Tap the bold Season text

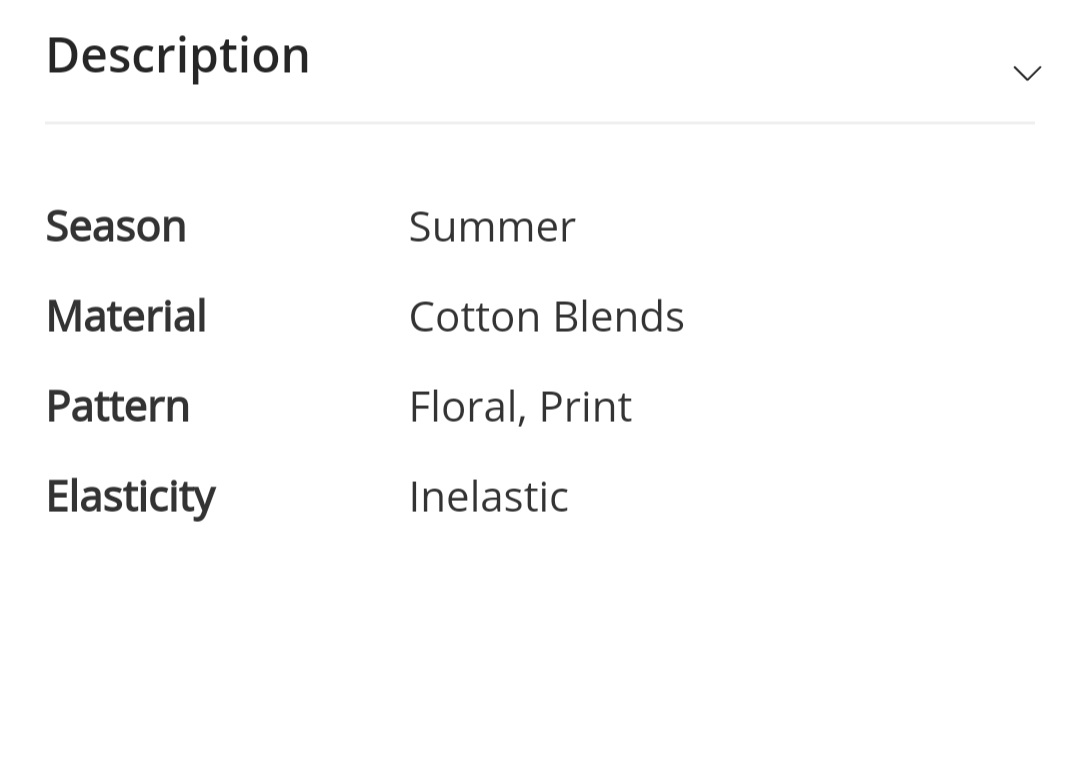pyautogui.click(x=116, y=227)
